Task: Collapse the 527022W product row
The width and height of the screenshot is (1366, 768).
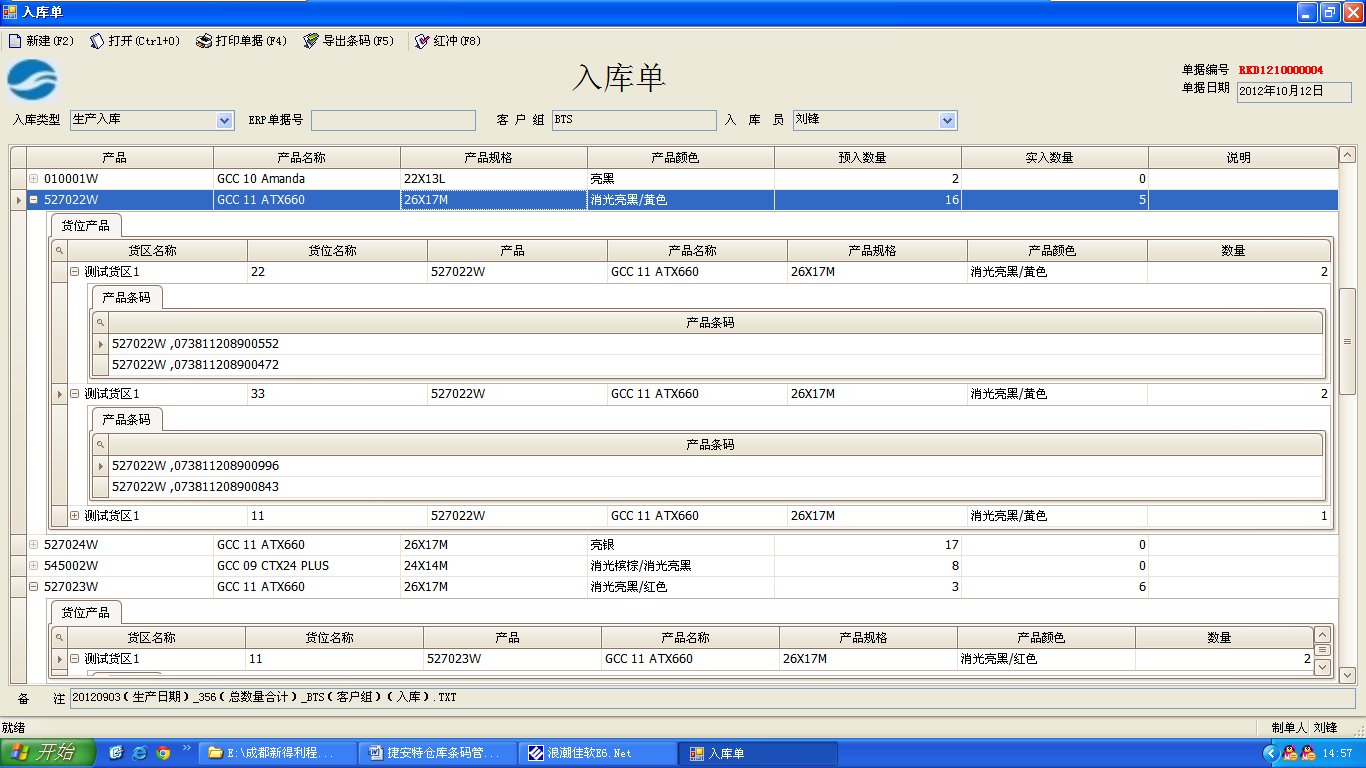Action: click(34, 200)
